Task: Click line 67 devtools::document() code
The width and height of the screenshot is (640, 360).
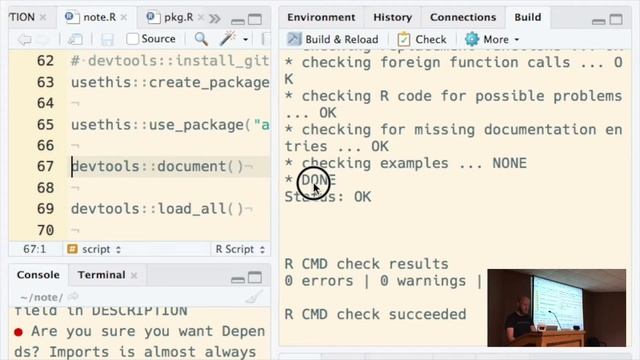Action: [x=157, y=167]
